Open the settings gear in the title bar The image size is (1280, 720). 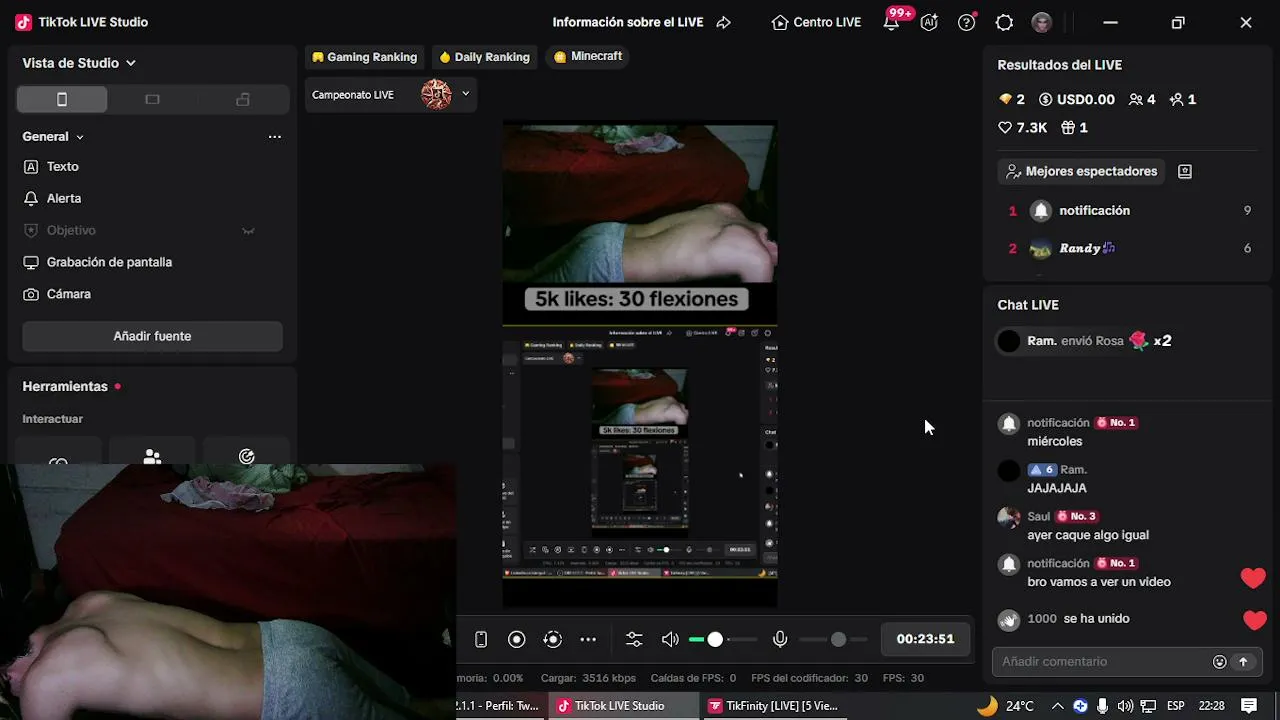pos(1004,22)
